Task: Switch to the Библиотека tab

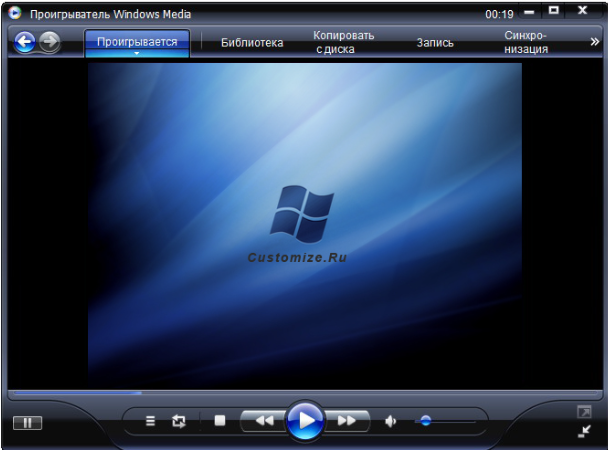Action: [x=252, y=43]
